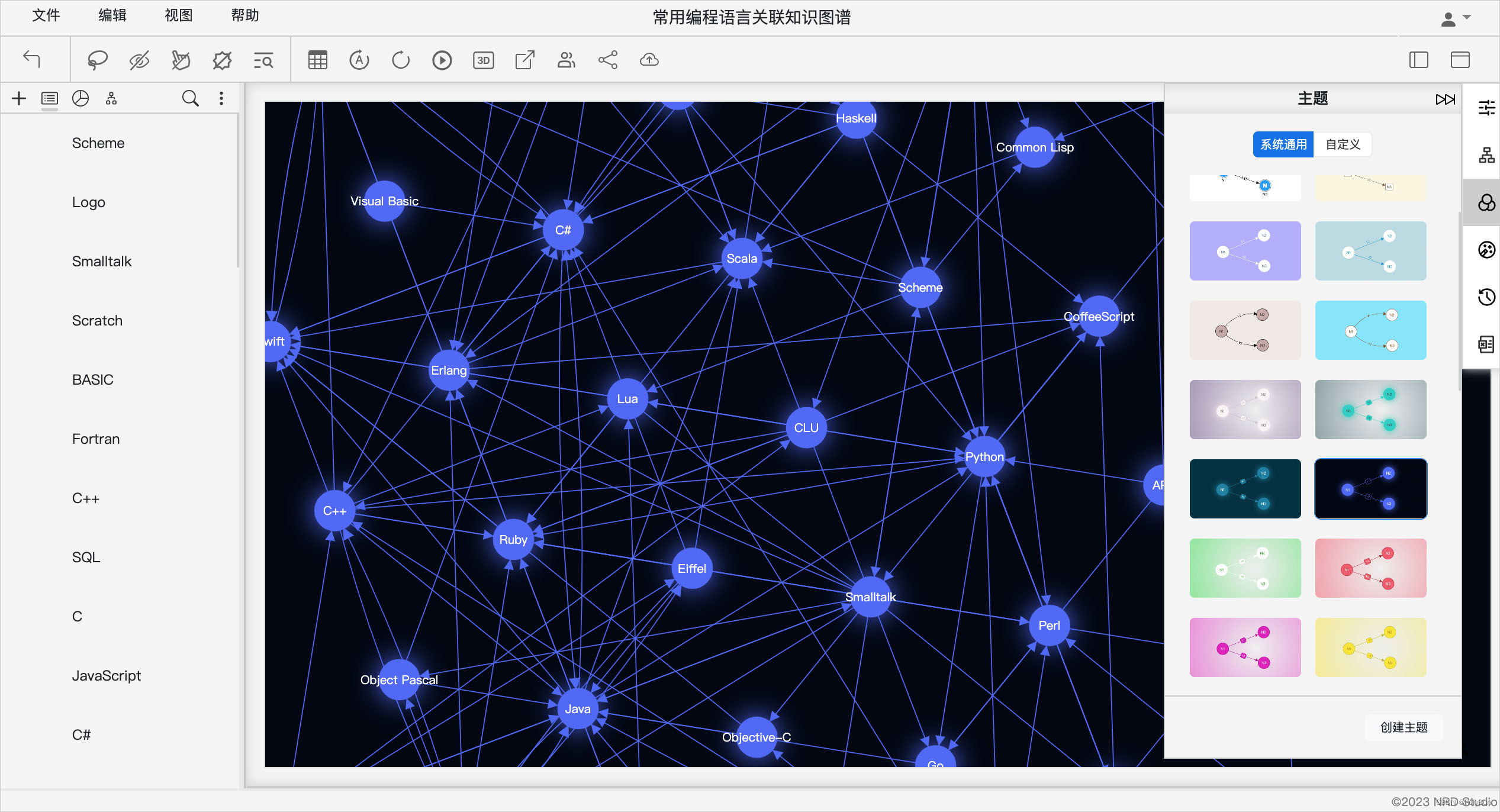Select the lasso selection tool
The width and height of the screenshot is (1500, 812).
click(x=97, y=59)
